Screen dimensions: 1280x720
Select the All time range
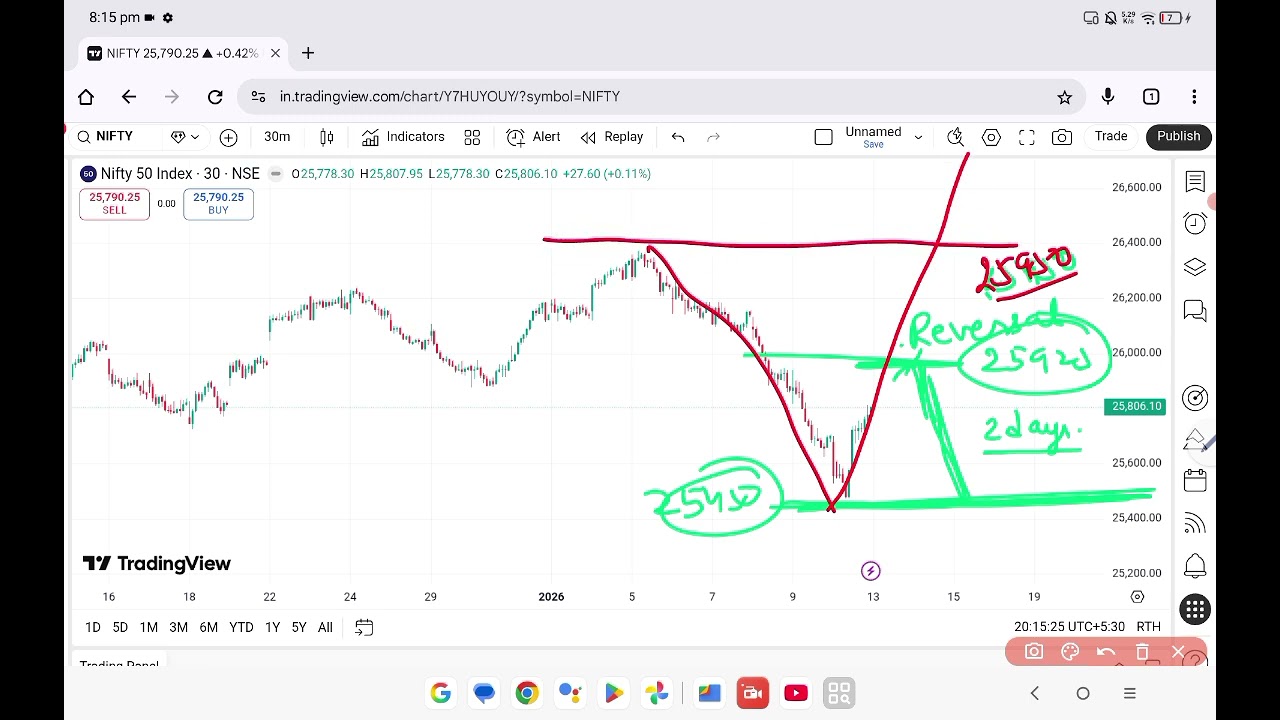pos(325,627)
